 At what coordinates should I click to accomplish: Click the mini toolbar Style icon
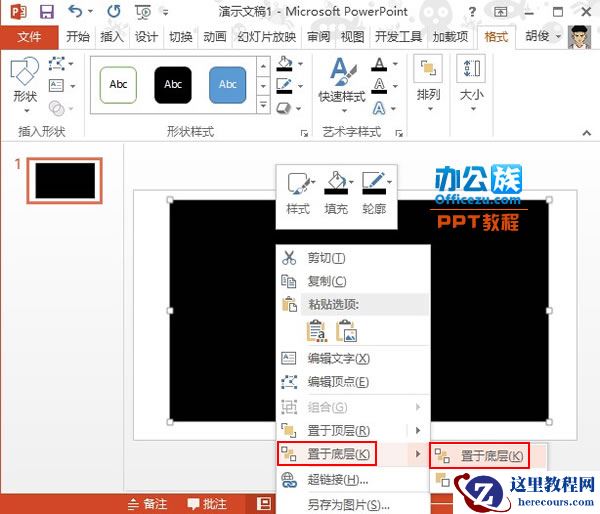pos(298,183)
